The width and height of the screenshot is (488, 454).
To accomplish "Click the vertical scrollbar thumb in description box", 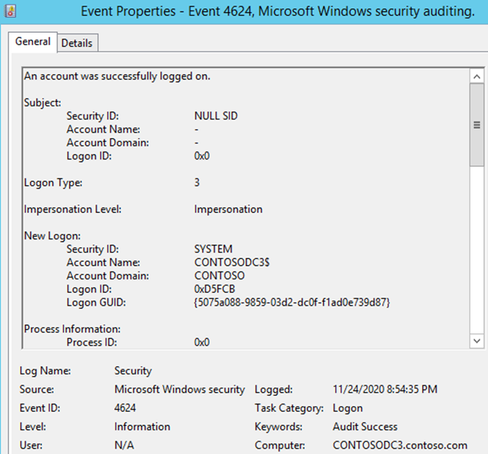I will click(477, 125).
